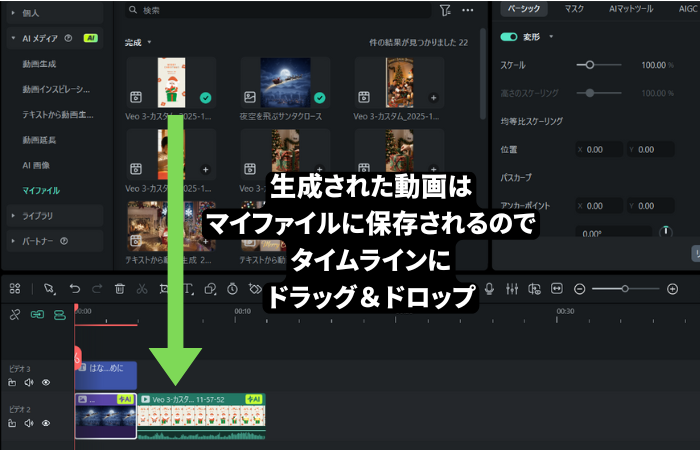700x450 pixels.
Task: Open the three-dot more options menu
Action: tap(467, 10)
